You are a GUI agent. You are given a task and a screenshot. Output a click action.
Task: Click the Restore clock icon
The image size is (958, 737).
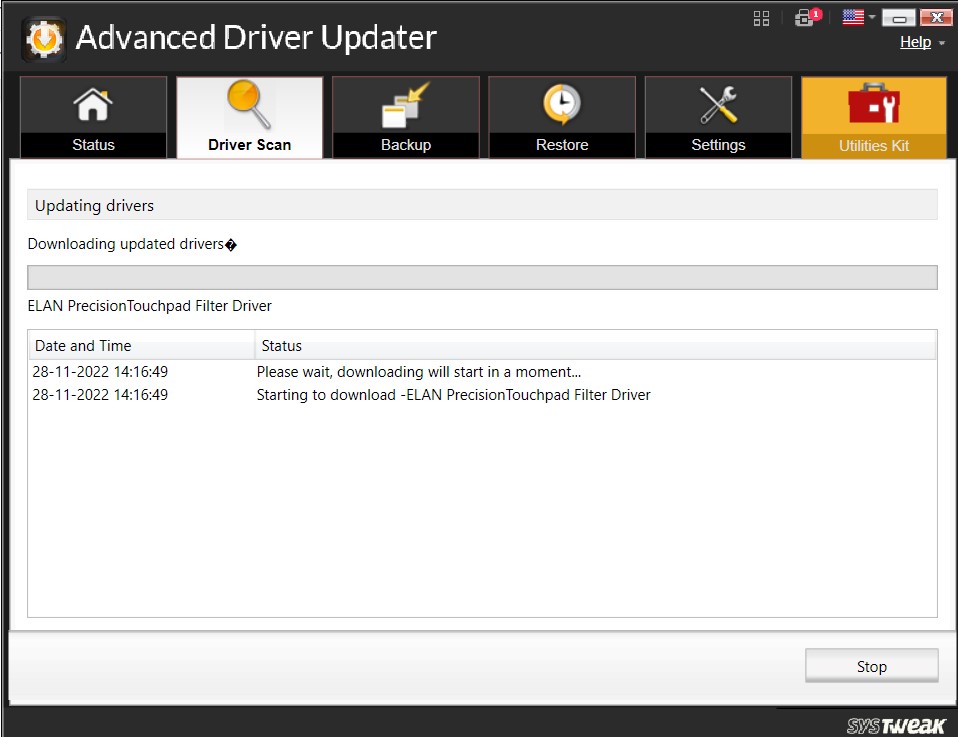(x=561, y=102)
